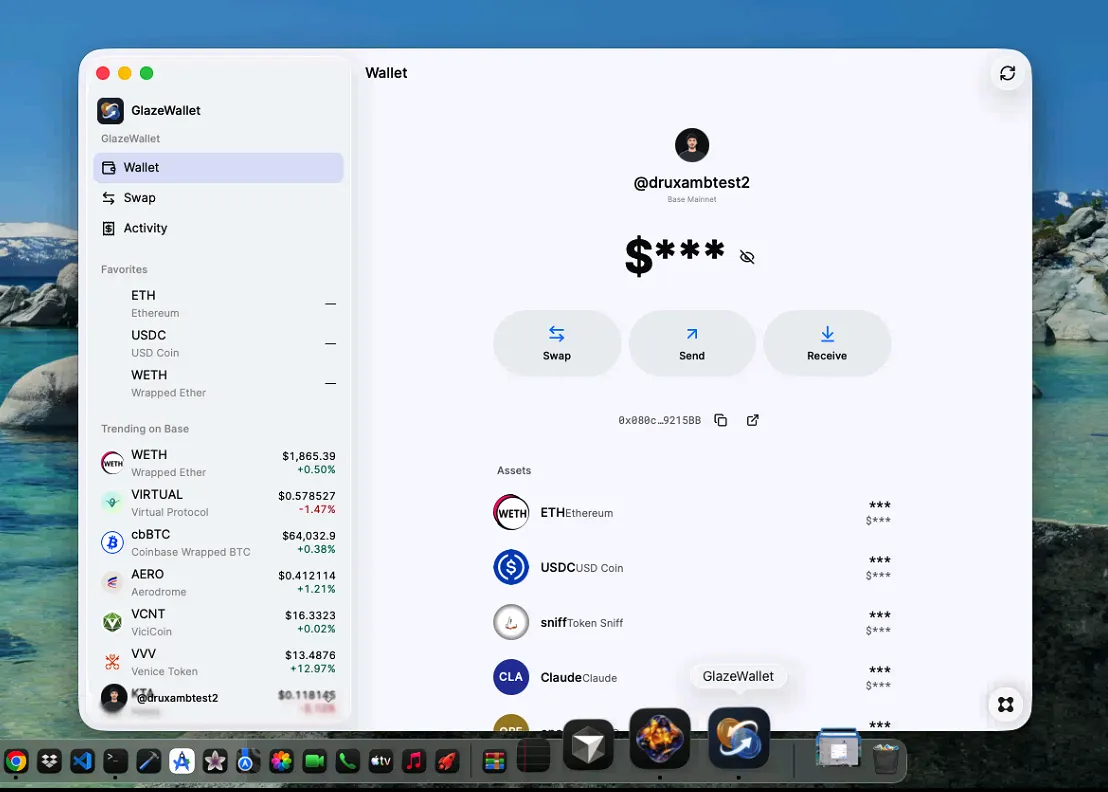Open Visual Studio Code from the dock
The image size is (1108, 792).
tap(83, 761)
